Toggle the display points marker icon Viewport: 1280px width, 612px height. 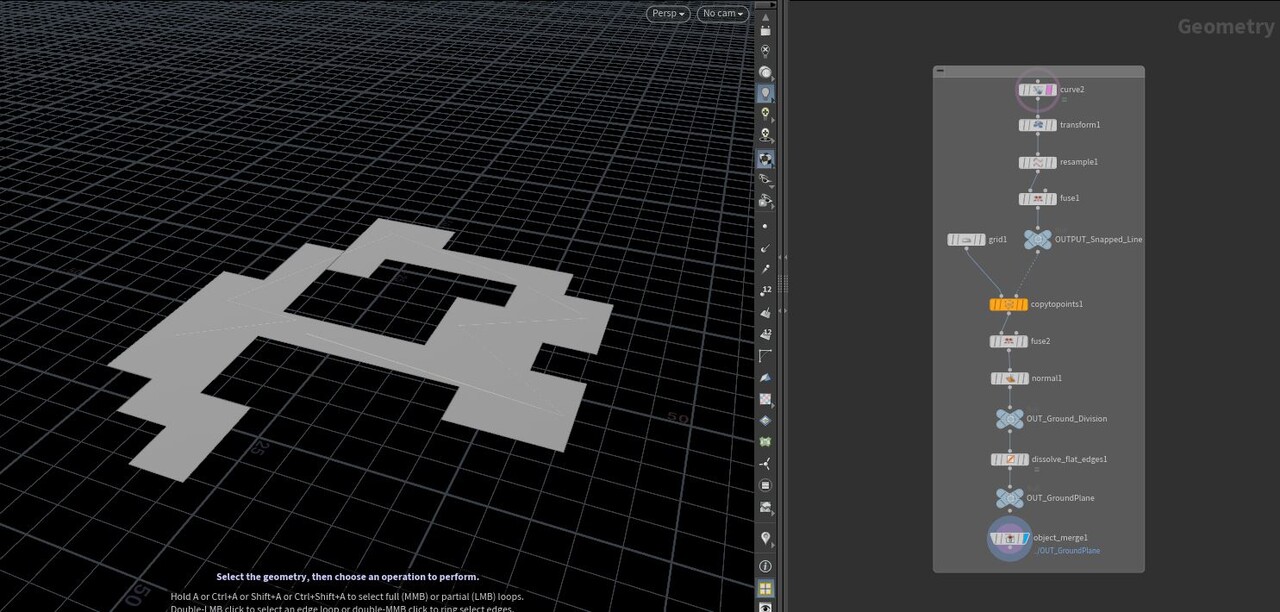pyautogui.click(x=765, y=226)
